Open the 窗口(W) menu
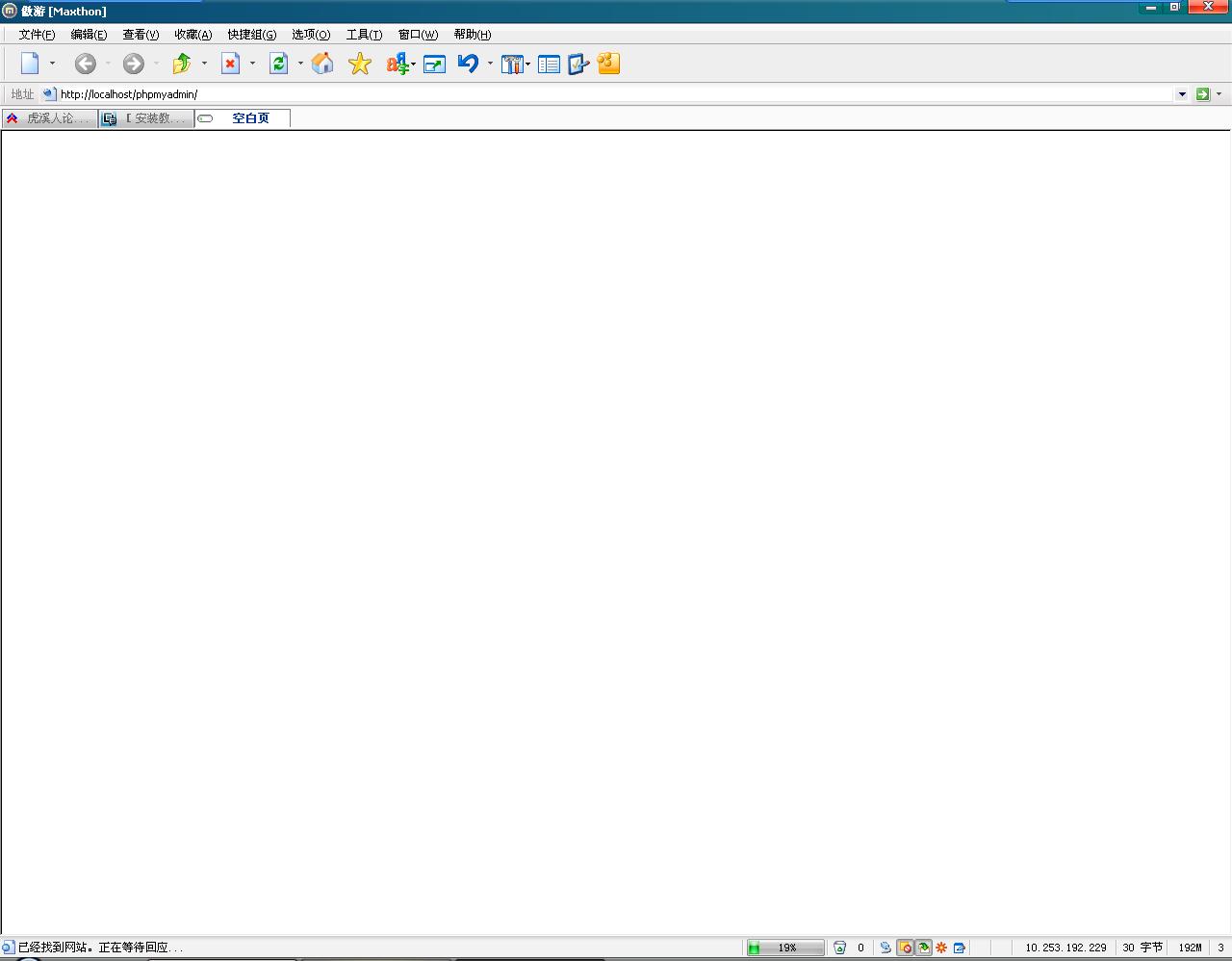 point(418,35)
